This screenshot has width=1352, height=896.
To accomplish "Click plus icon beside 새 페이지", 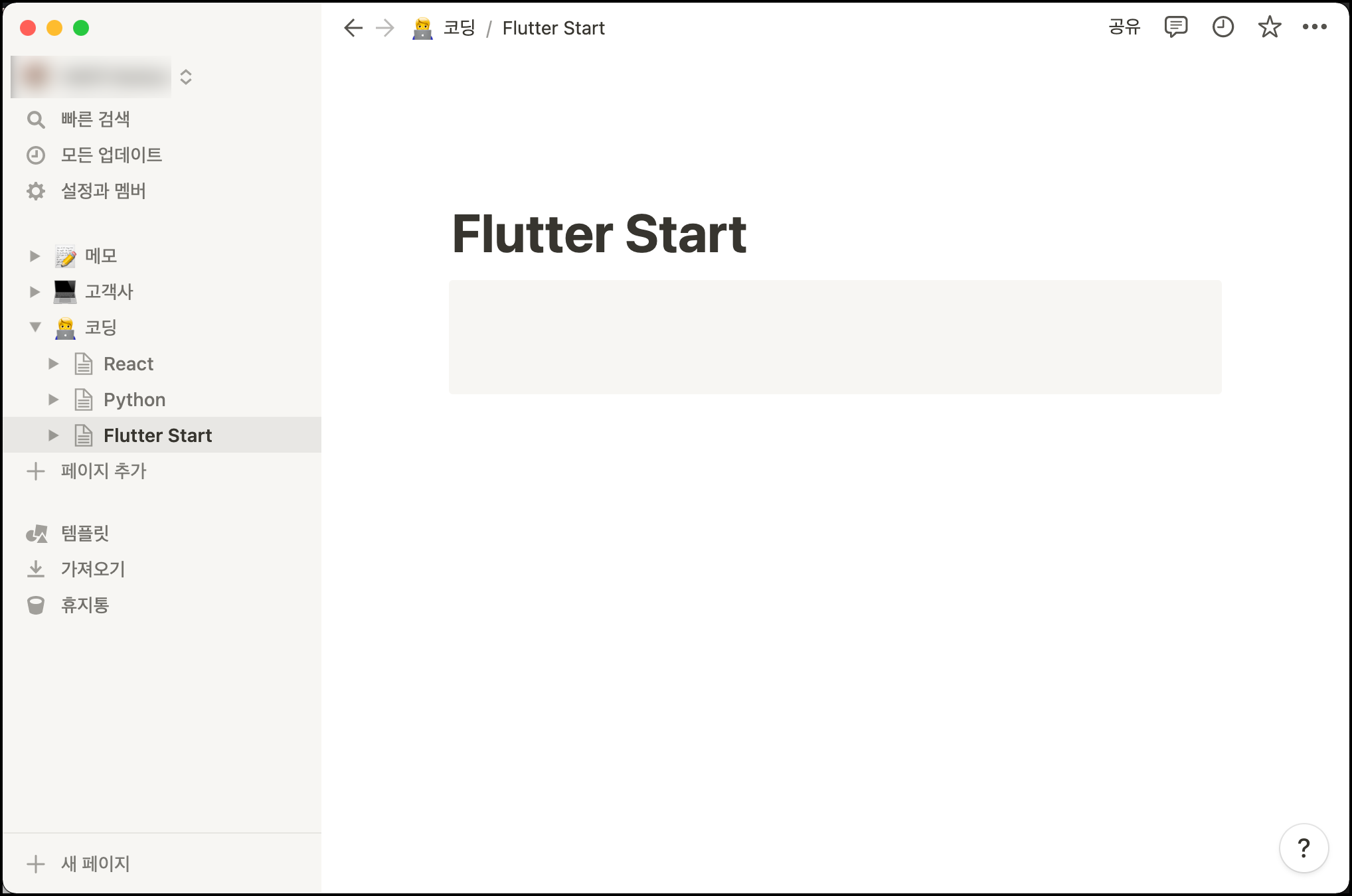I will (36, 864).
